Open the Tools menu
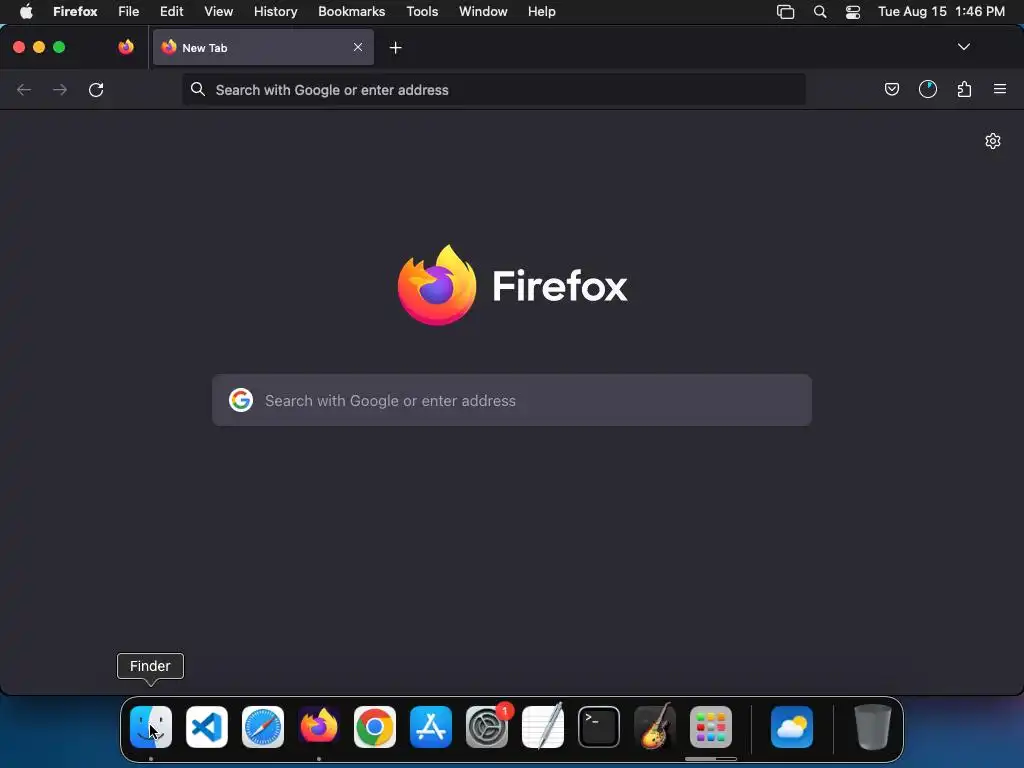The height and width of the screenshot is (768, 1024). pyautogui.click(x=422, y=12)
